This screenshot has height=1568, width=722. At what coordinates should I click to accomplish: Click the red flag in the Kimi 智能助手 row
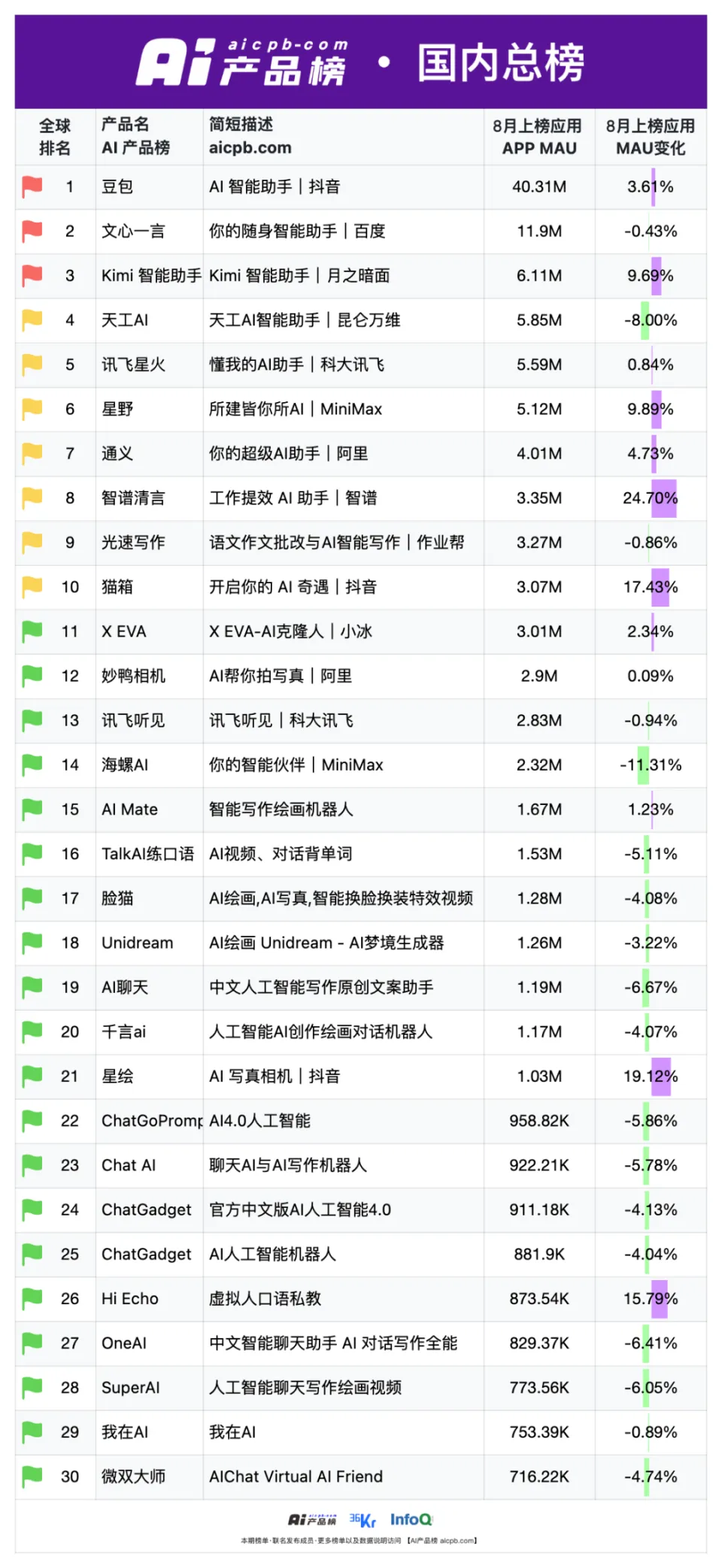tap(32, 275)
